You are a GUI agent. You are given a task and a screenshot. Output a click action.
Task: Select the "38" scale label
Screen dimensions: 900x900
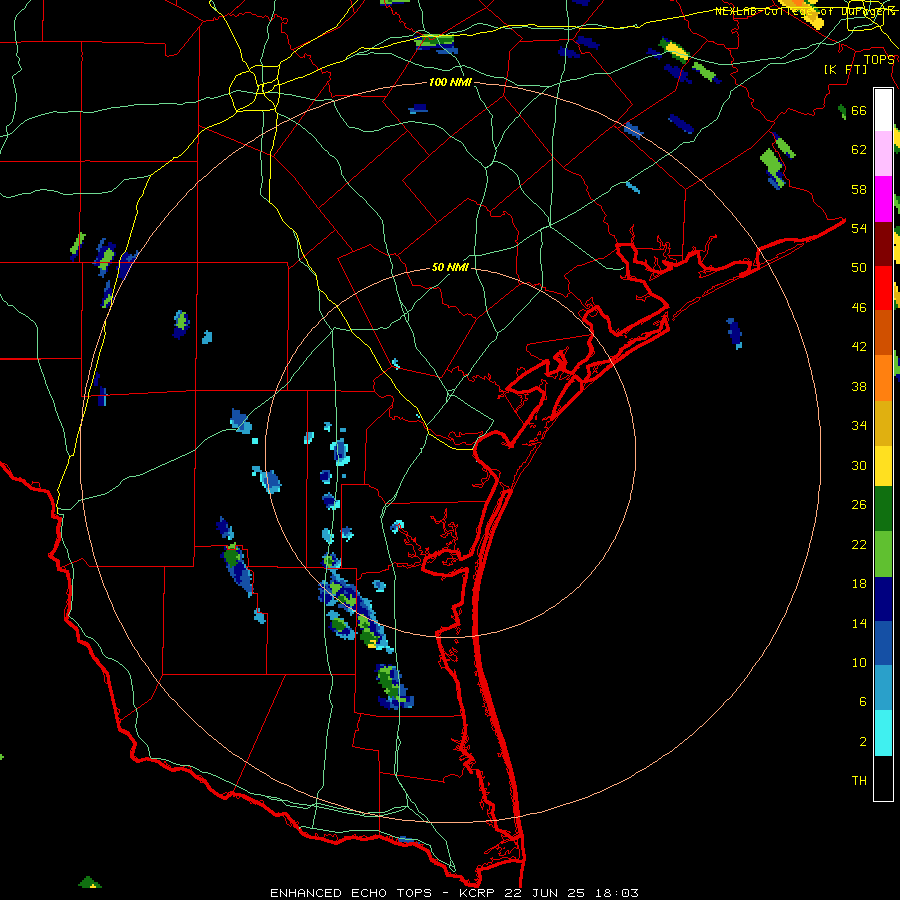click(859, 386)
